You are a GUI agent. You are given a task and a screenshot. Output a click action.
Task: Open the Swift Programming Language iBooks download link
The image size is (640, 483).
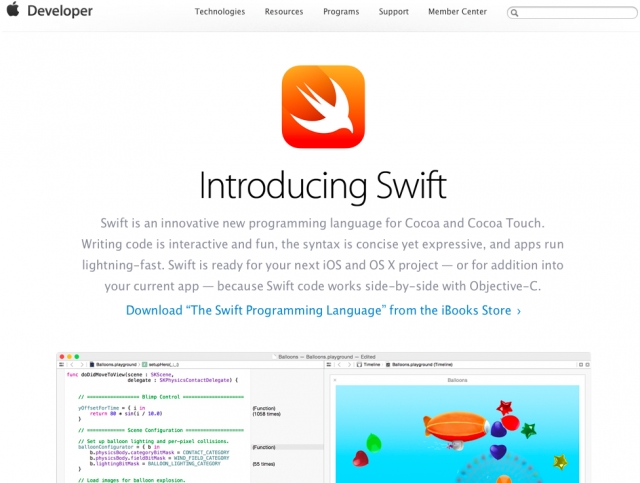323,310
